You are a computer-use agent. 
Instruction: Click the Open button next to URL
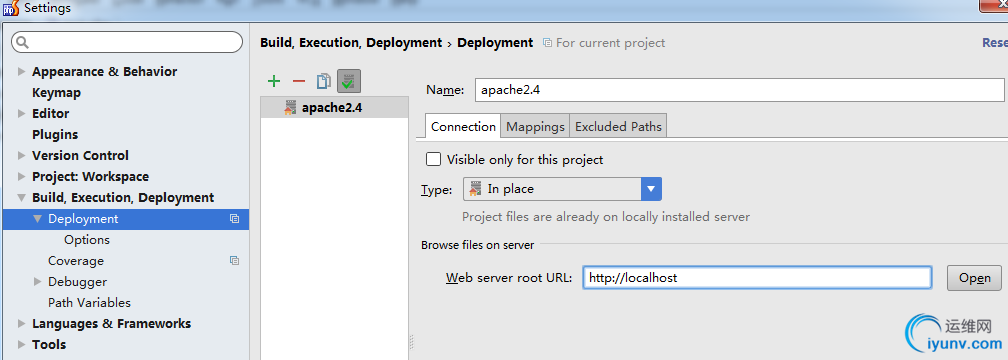(x=974, y=278)
